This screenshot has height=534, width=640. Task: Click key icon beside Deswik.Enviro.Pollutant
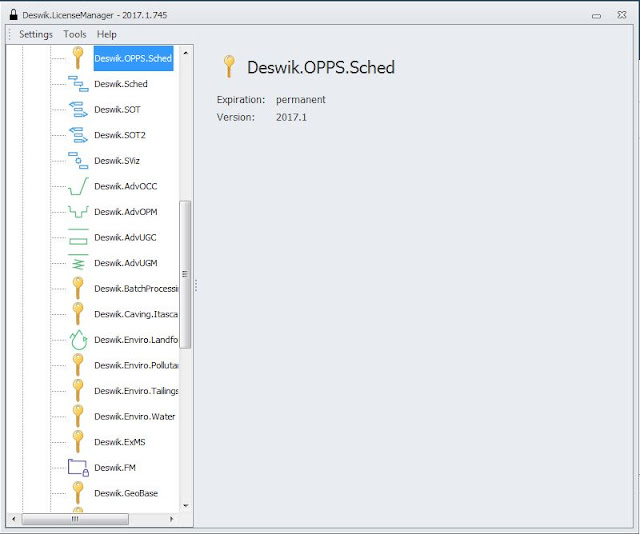[x=78, y=365]
